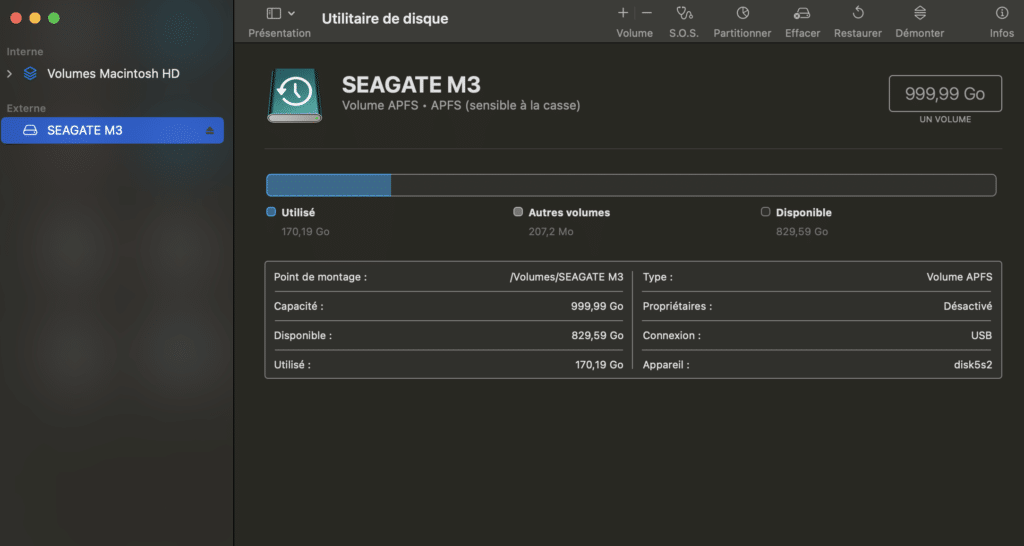Image resolution: width=1024 pixels, height=546 pixels.
Task: Select Volumes Macintosh HD in sidebar
Action: tap(113, 74)
